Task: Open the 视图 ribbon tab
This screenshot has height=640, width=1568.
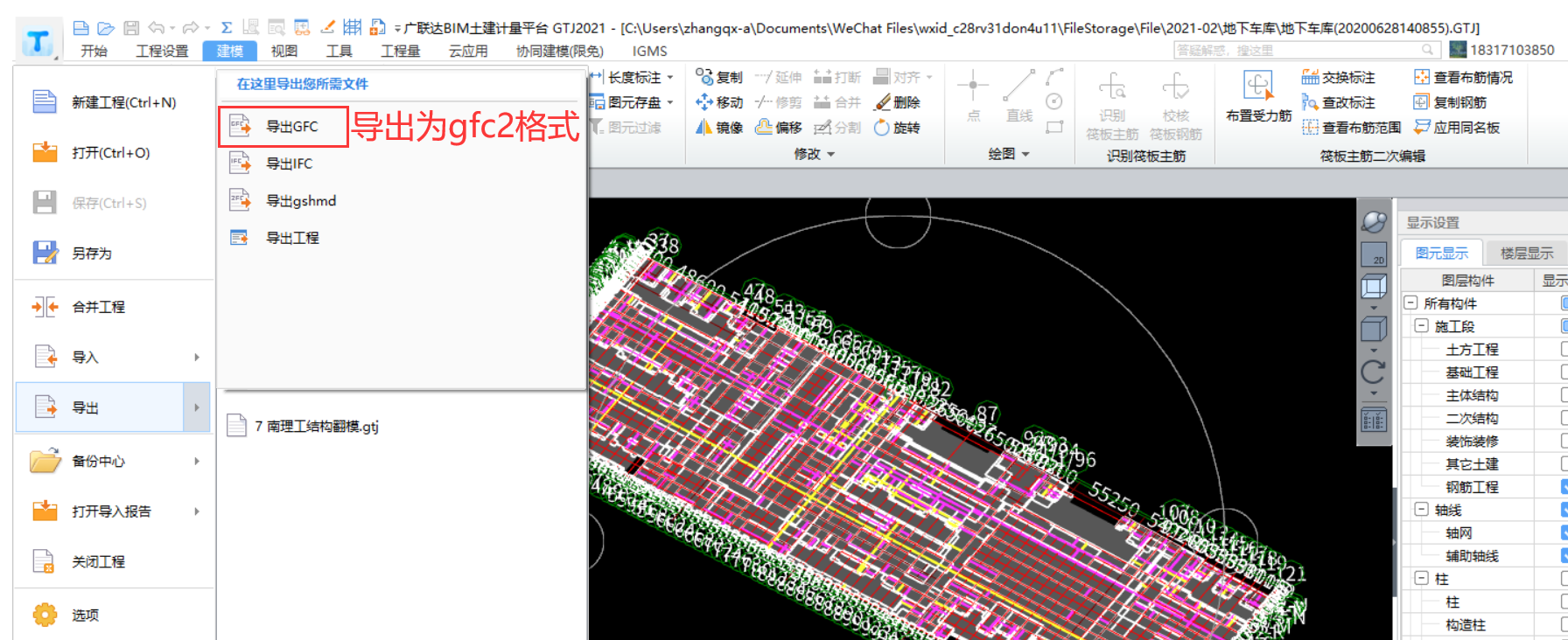Action: tap(284, 51)
